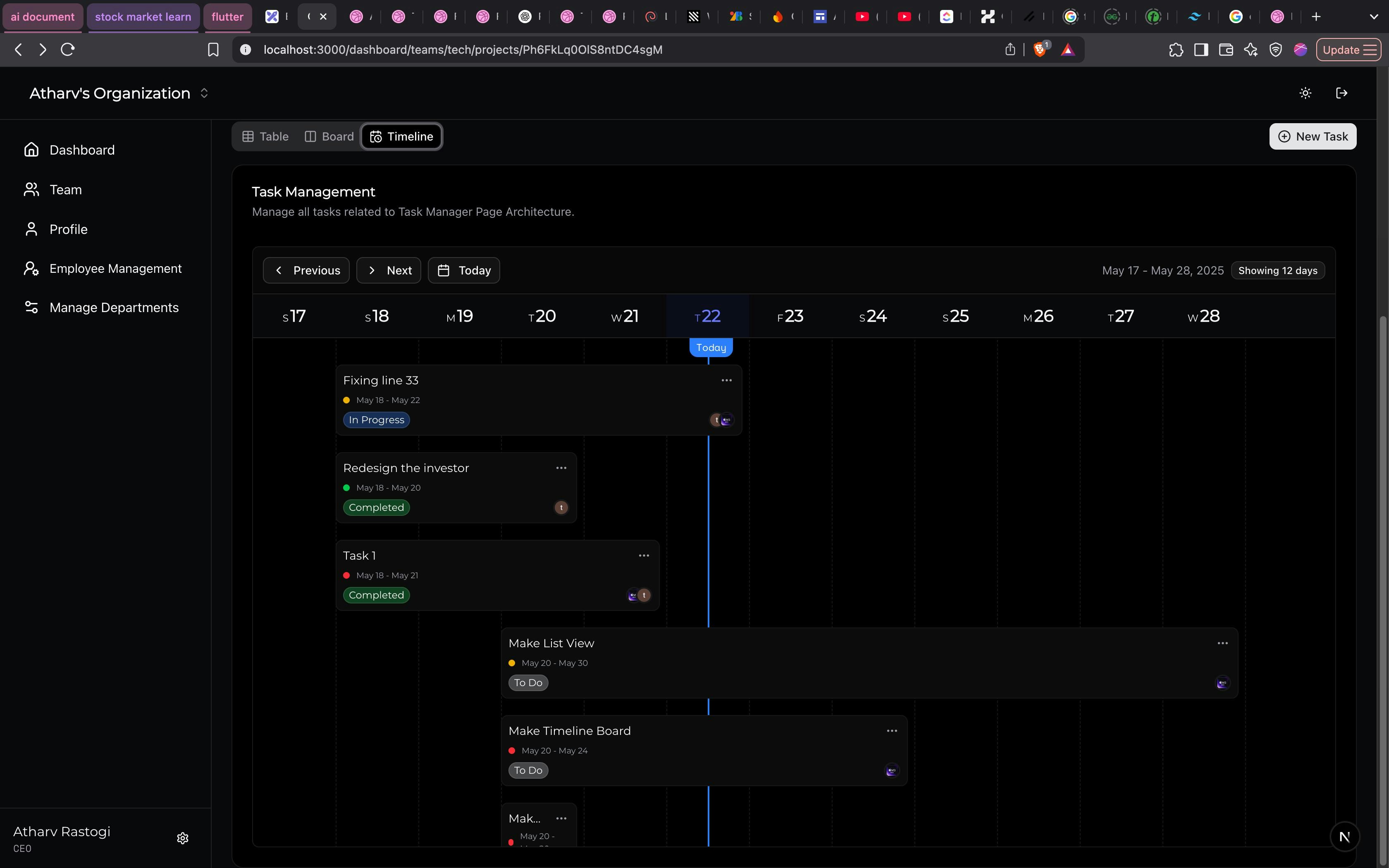Switch to the Board view tab

[x=329, y=137]
